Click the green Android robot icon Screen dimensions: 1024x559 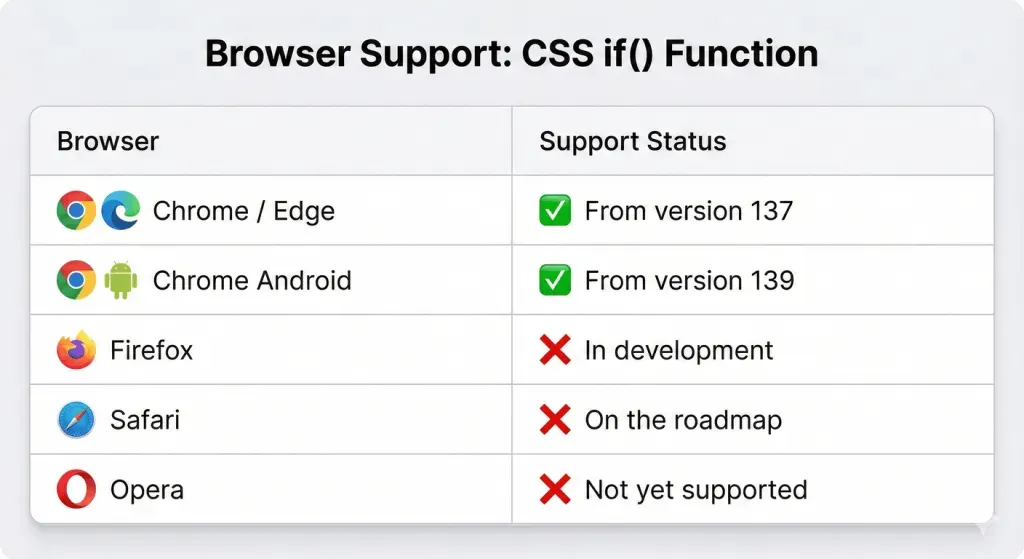click(x=121, y=280)
